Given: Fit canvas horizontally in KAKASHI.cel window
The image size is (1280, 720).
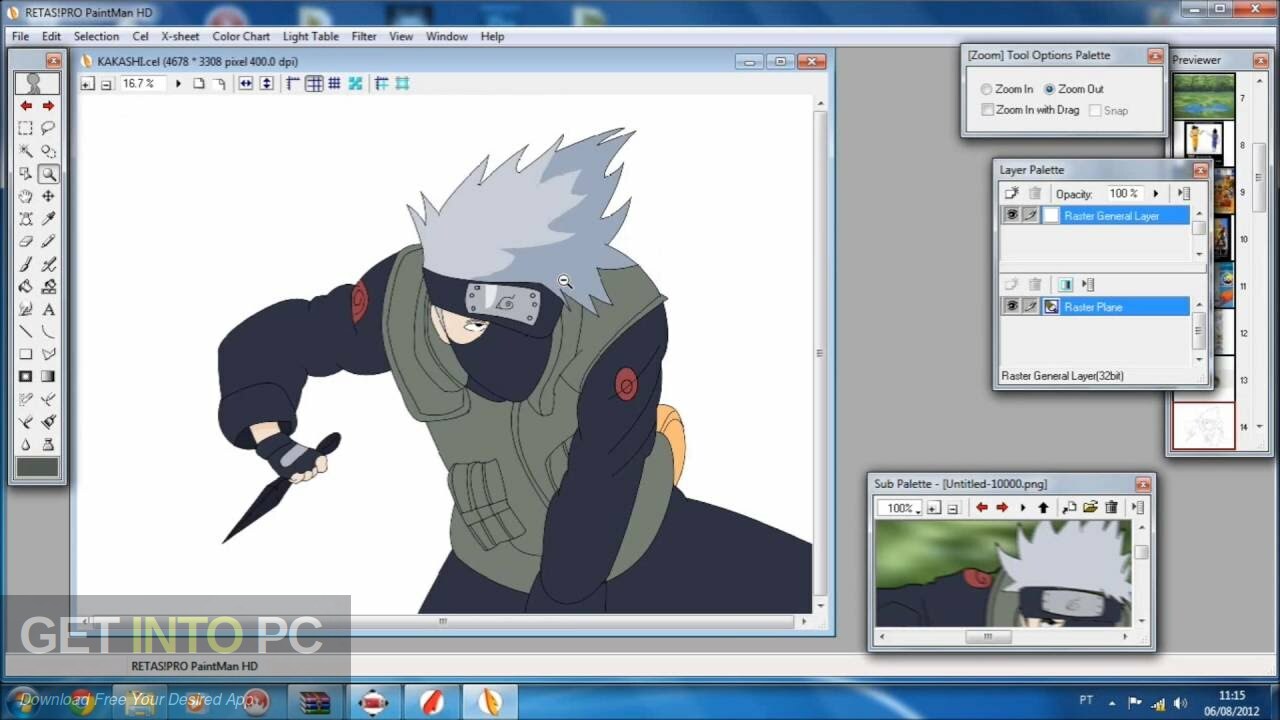Looking at the screenshot, I should point(245,84).
